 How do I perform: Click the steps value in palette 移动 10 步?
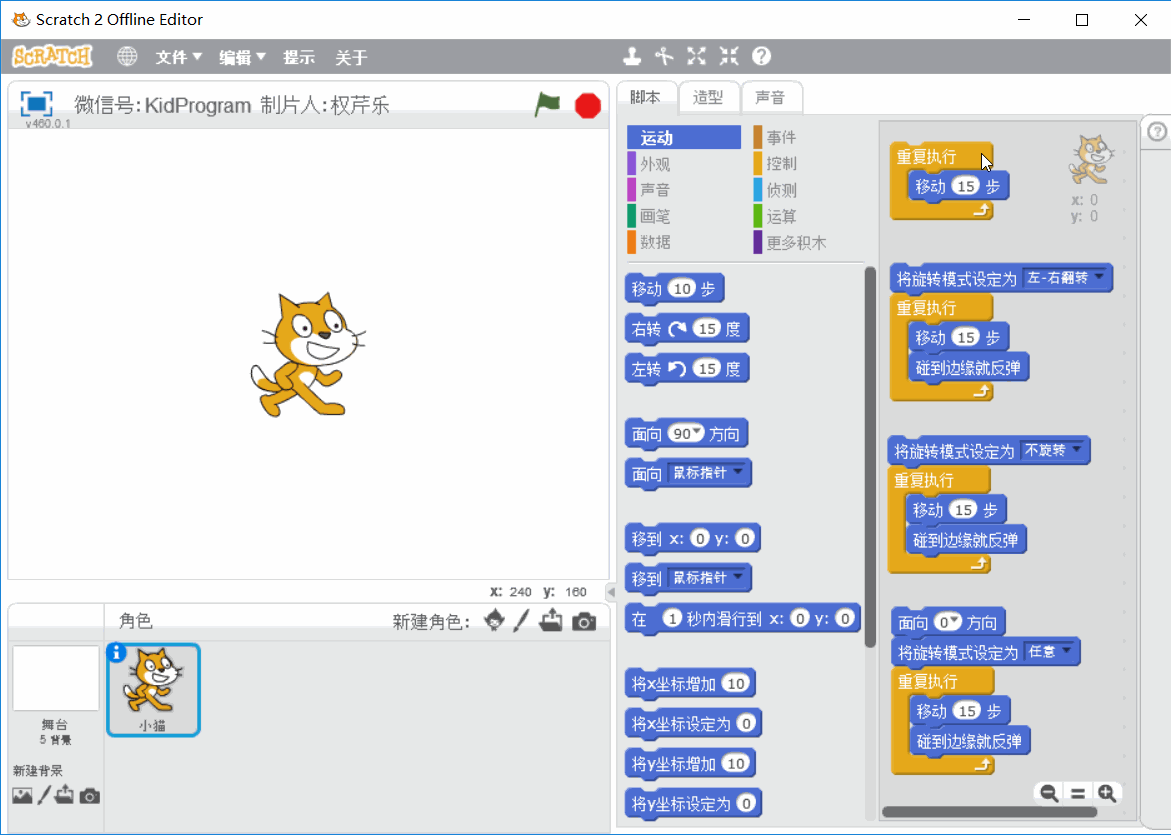(682, 288)
